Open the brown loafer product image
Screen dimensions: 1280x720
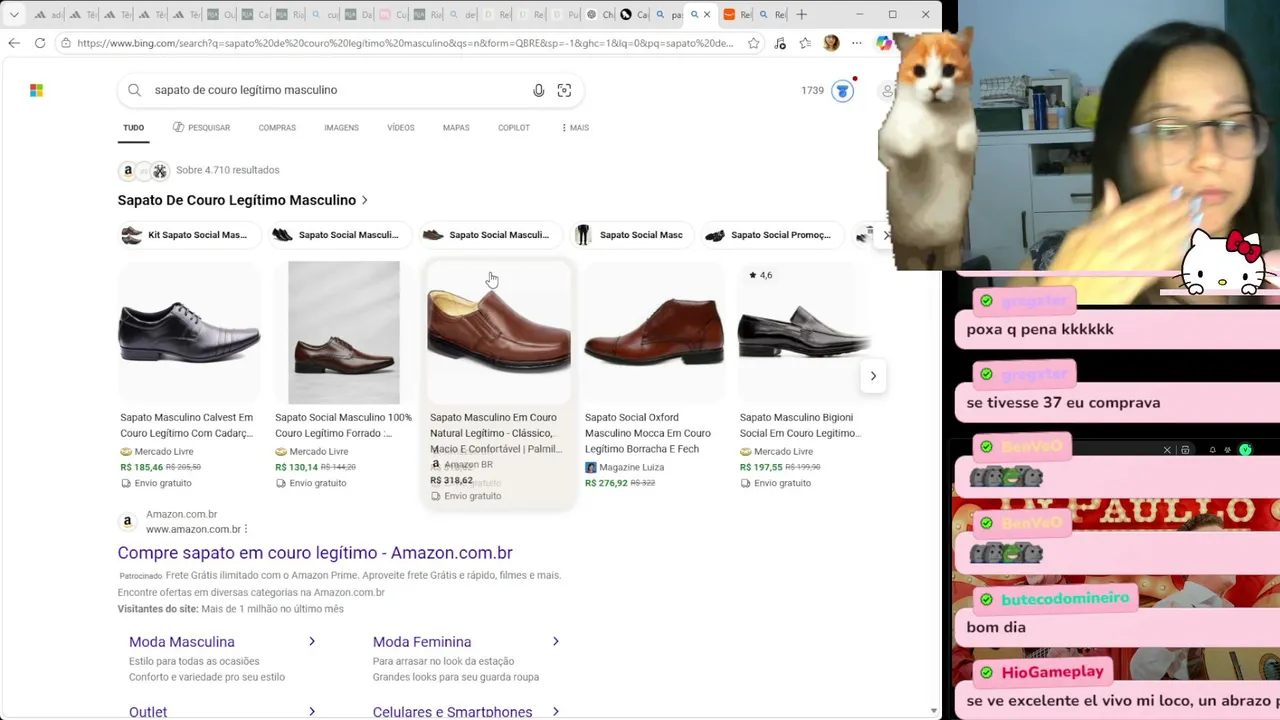pyautogui.click(x=499, y=333)
